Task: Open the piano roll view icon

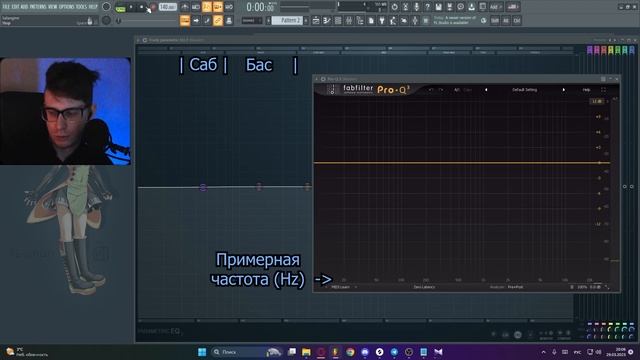Action: coord(327,20)
